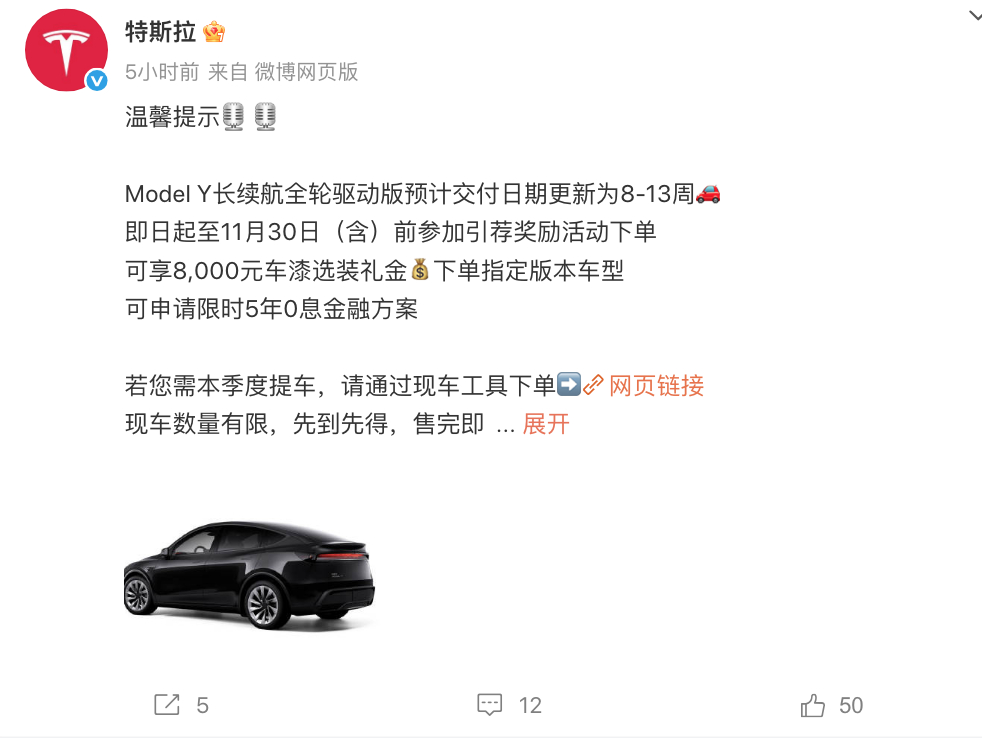The width and height of the screenshot is (982, 738).
Task: Click the like count 50
Action: (851, 705)
